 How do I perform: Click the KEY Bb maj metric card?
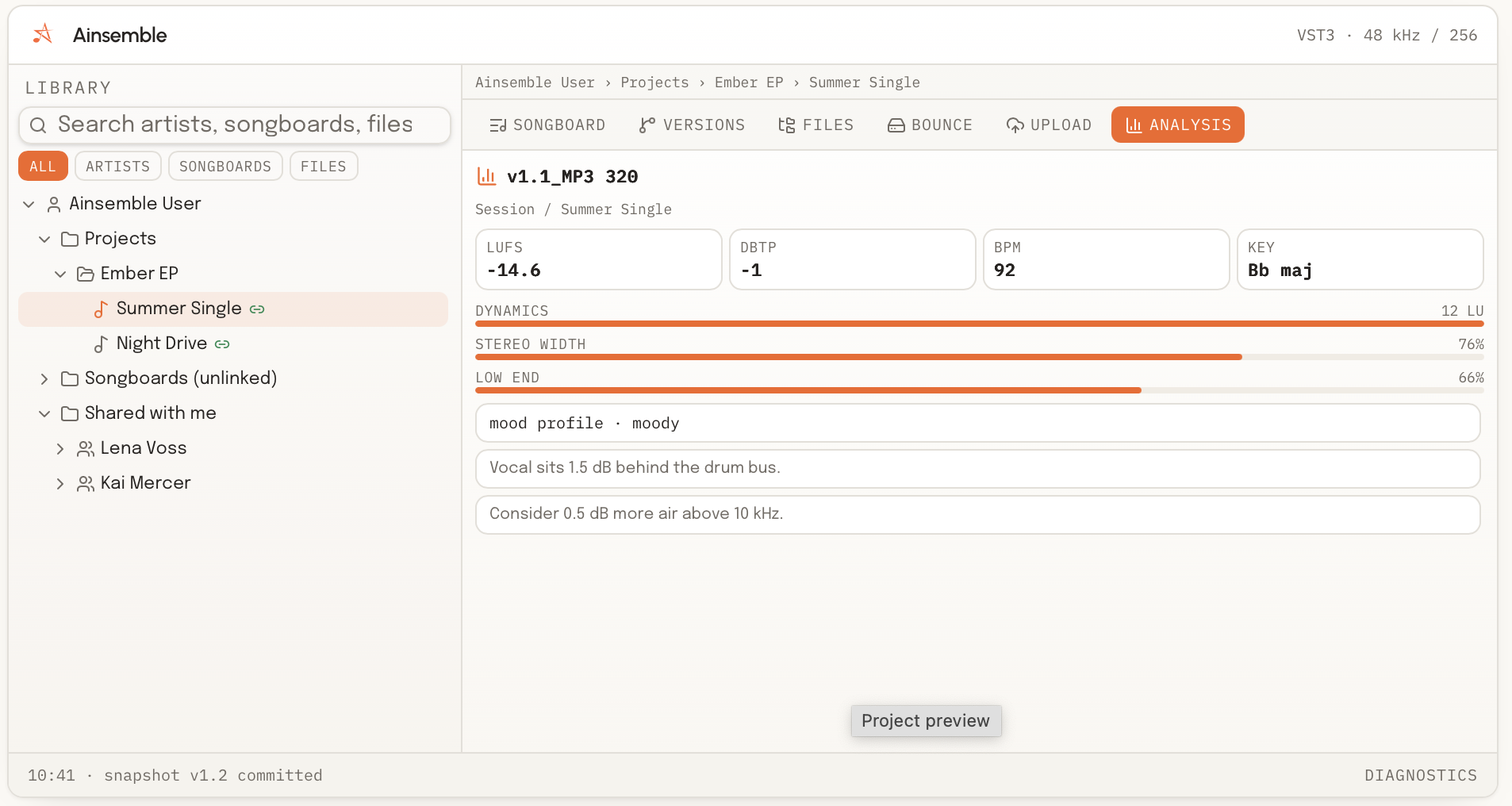pyautogui.click(x=1360, y=259)
